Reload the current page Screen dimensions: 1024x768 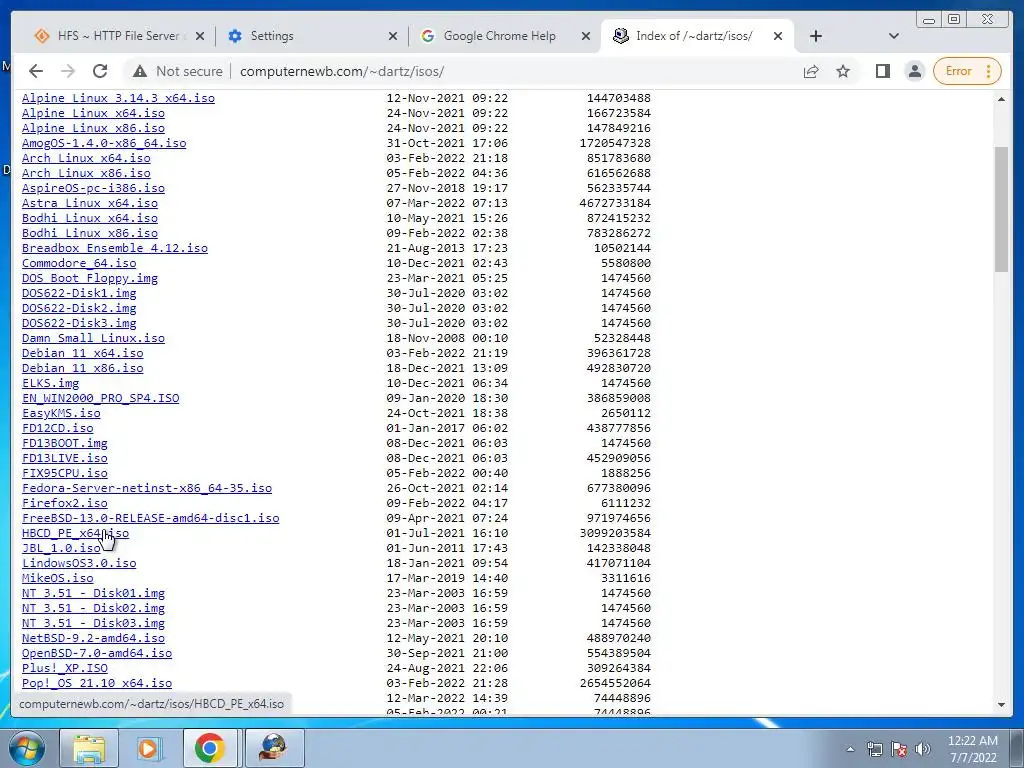tap(100, 71)
